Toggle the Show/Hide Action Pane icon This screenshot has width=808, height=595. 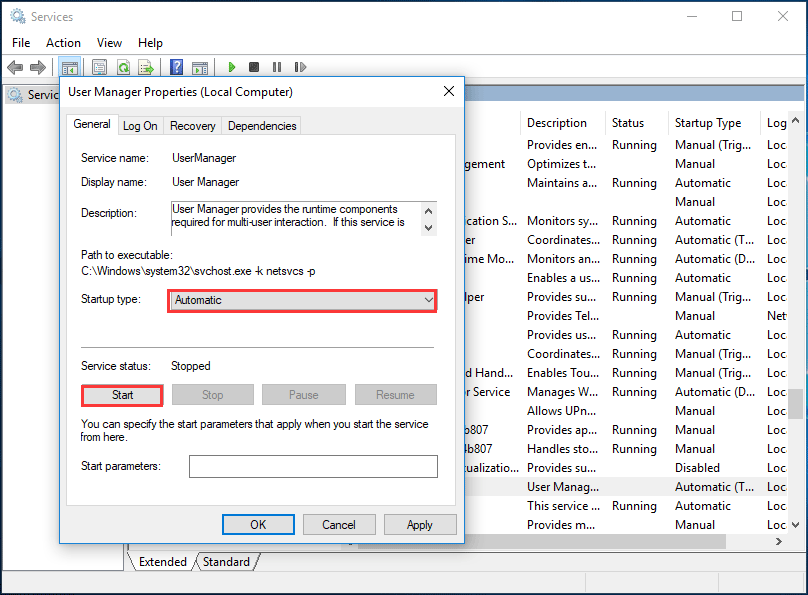pos(200,67)
